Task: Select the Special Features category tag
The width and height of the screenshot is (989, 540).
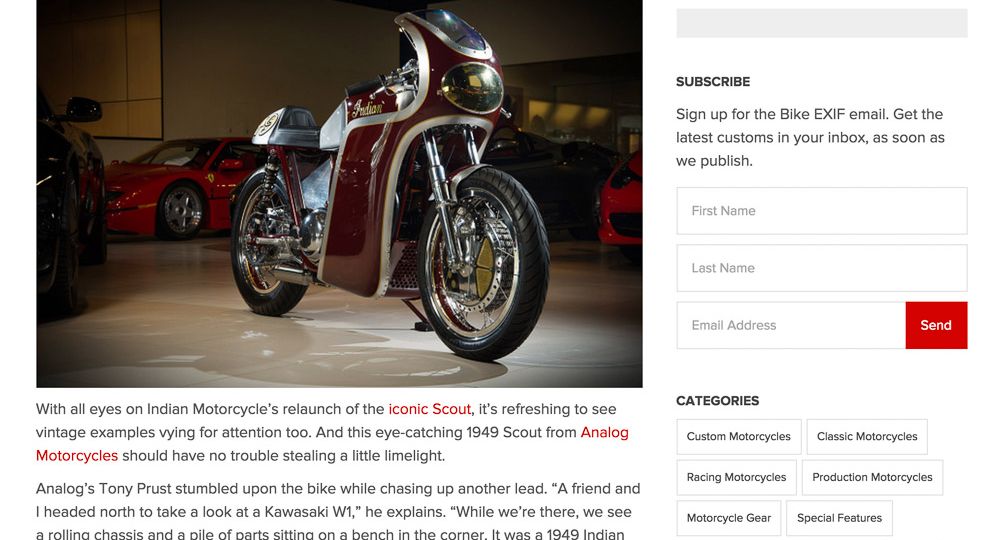Action: pyautogui.click(x=839, y=518)
